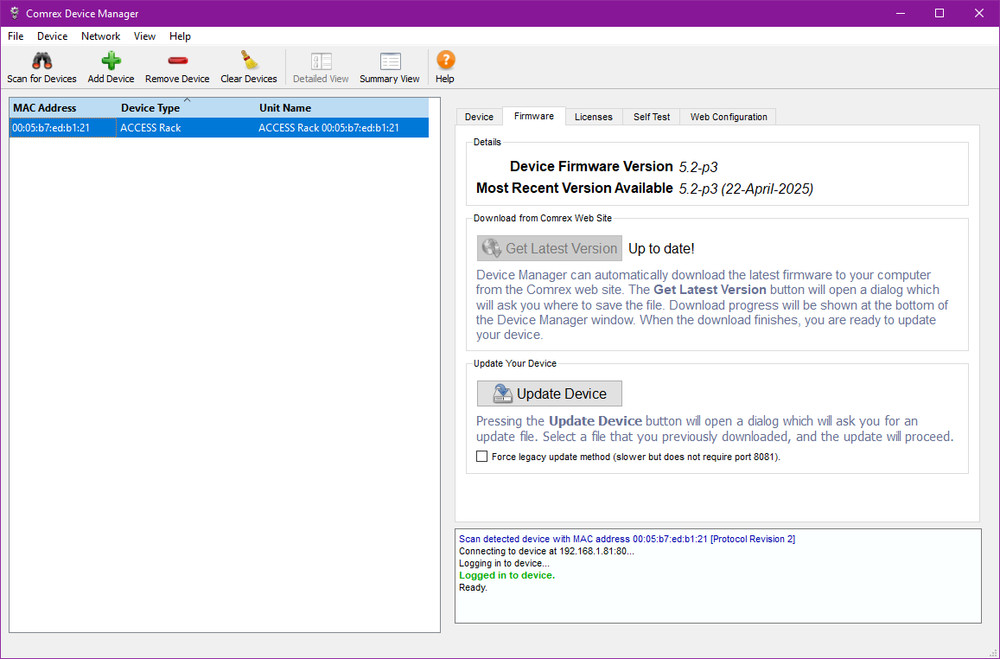Viewport: 1000px width, 659px height.
Task: Click the Remove Device red minus icon
Action: (x=177, y=61)
